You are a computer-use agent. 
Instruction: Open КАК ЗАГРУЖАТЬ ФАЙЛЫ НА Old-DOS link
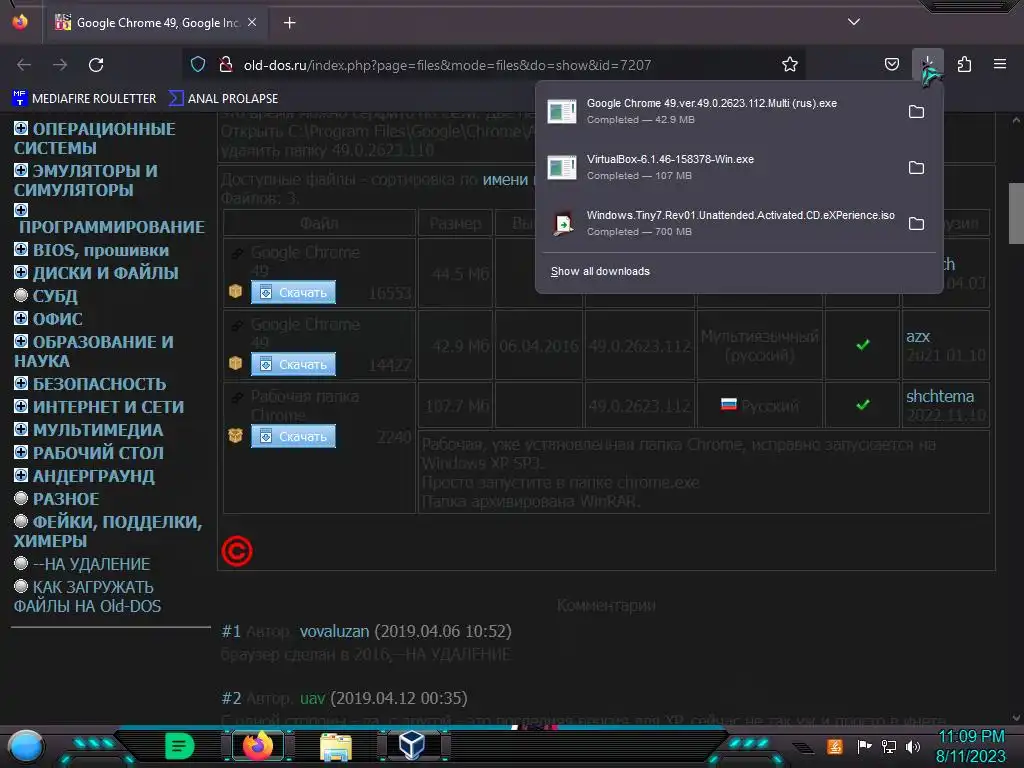[x=88, y=596]
